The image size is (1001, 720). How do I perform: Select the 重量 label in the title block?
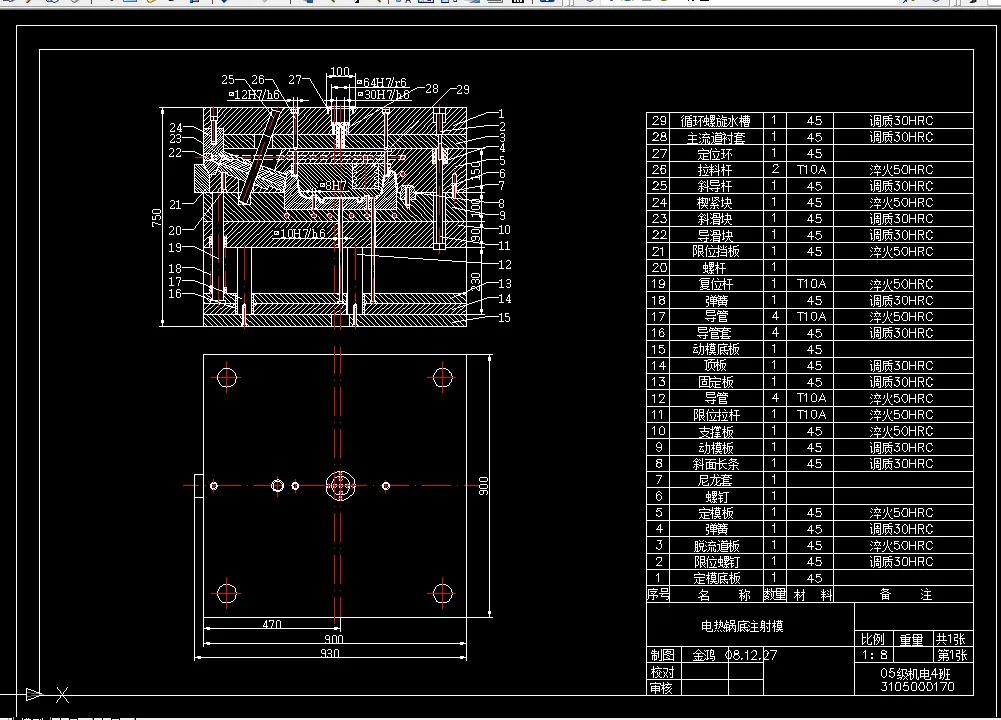coord(911,639)
